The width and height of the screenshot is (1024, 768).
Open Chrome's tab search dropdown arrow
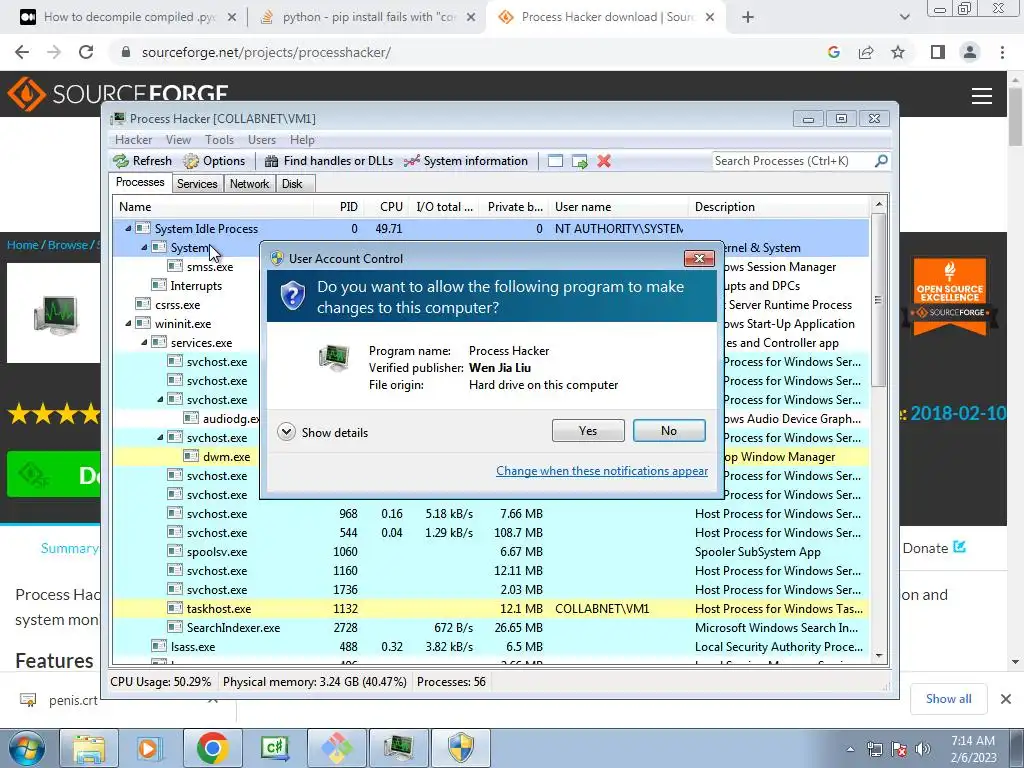[904, 17]
